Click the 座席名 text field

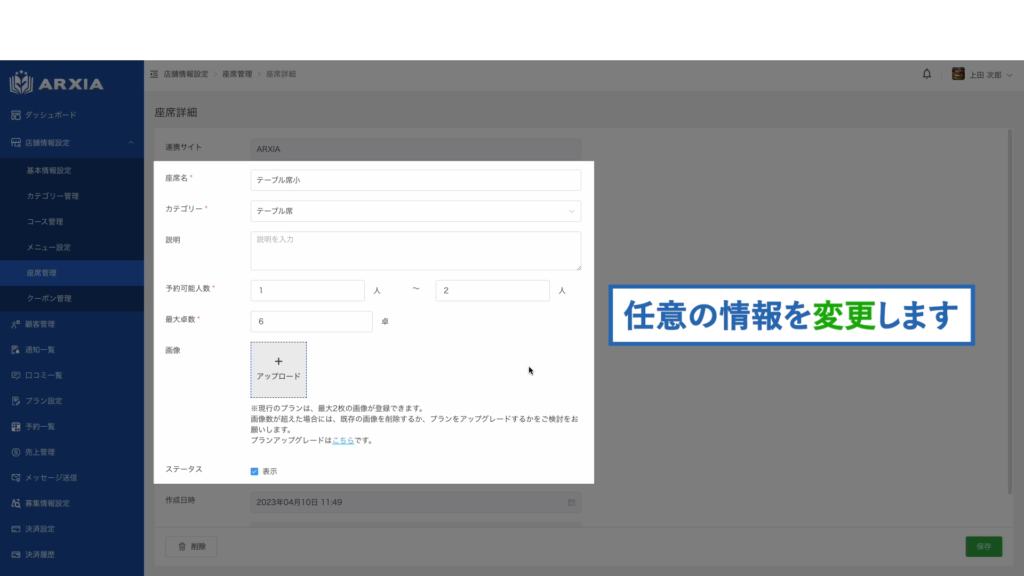(x=415, y=180)
